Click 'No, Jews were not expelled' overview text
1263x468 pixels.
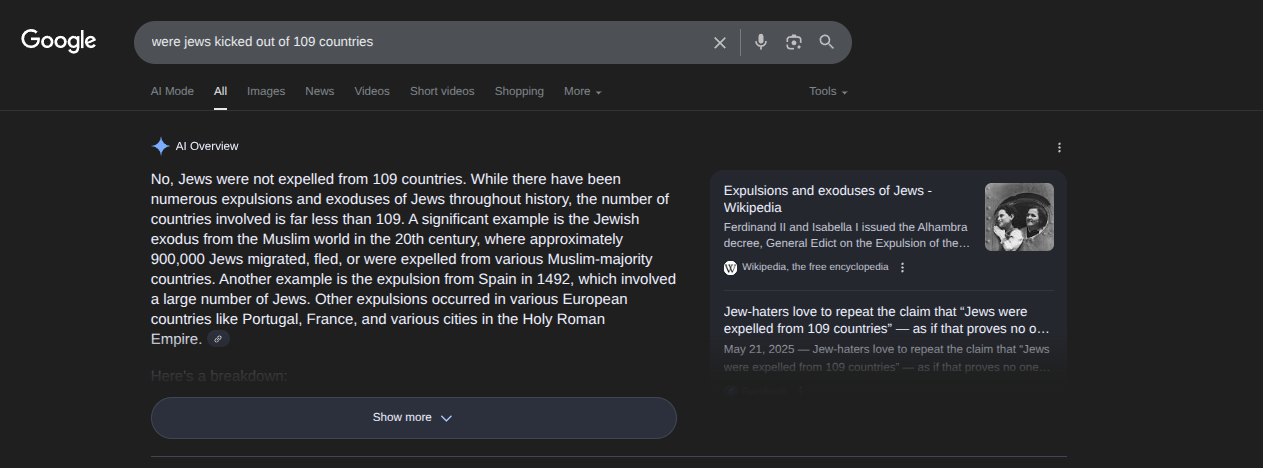pos(414,259)
